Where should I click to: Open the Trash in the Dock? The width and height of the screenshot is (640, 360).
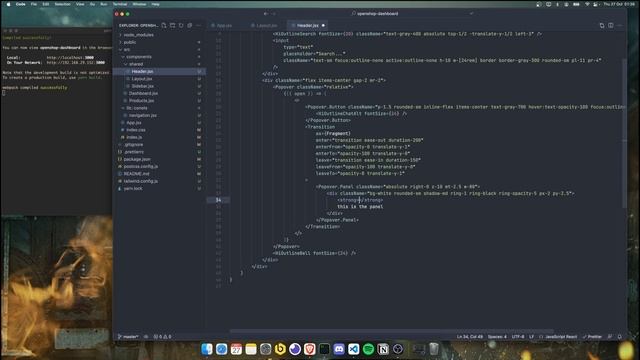coord(434,349)
